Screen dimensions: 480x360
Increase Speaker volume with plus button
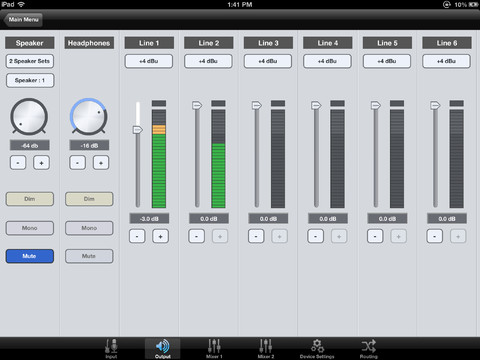[x=41, y=163]
